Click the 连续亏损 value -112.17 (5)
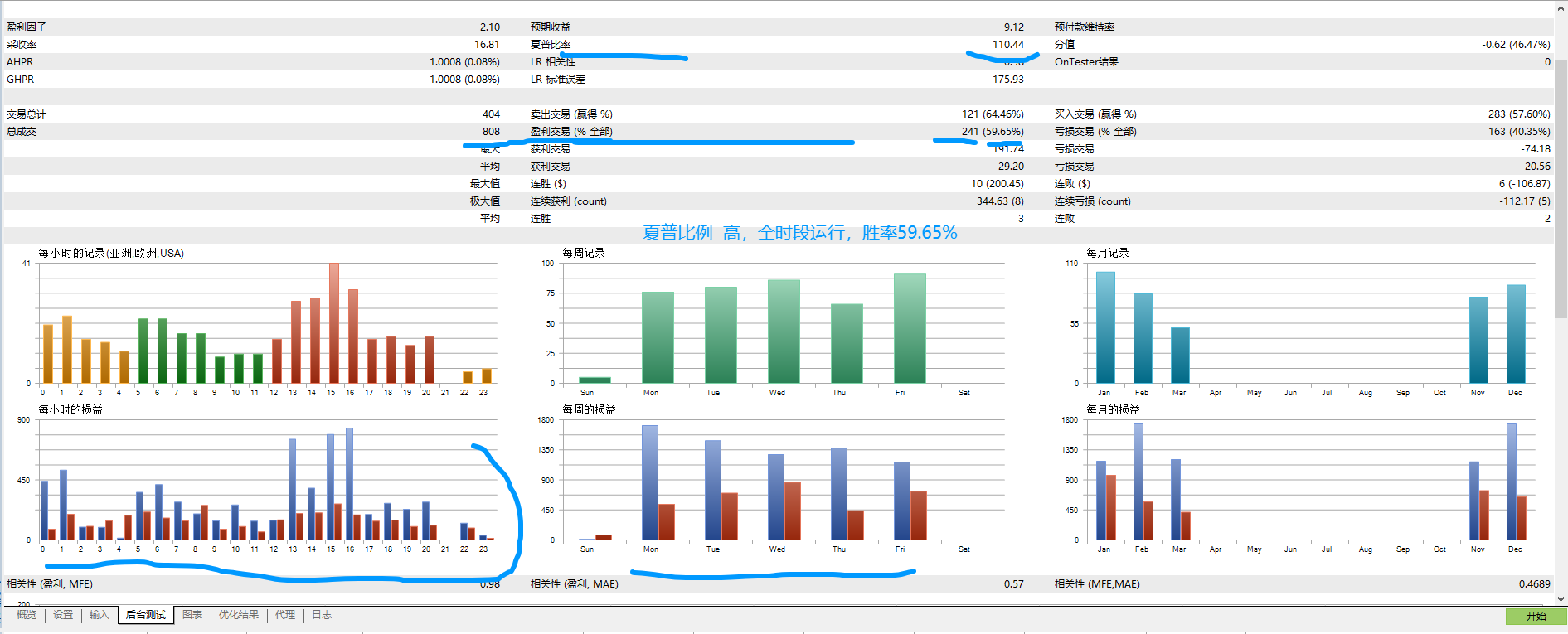 pos(1525,201)
